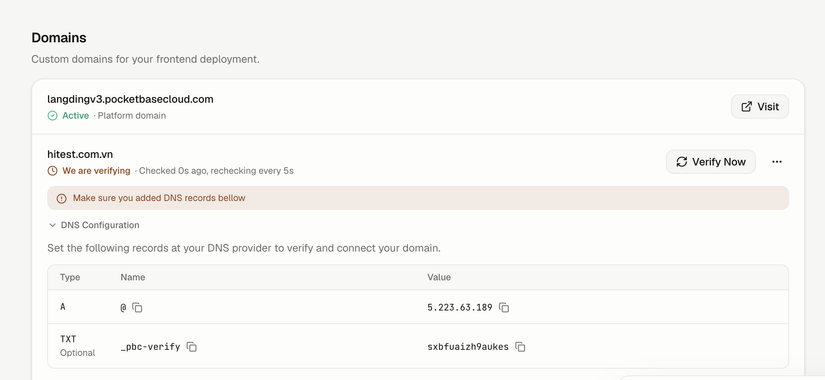Click the warning icon in the DNS alert
Viewport: 825px width, 380px height.
62,198
